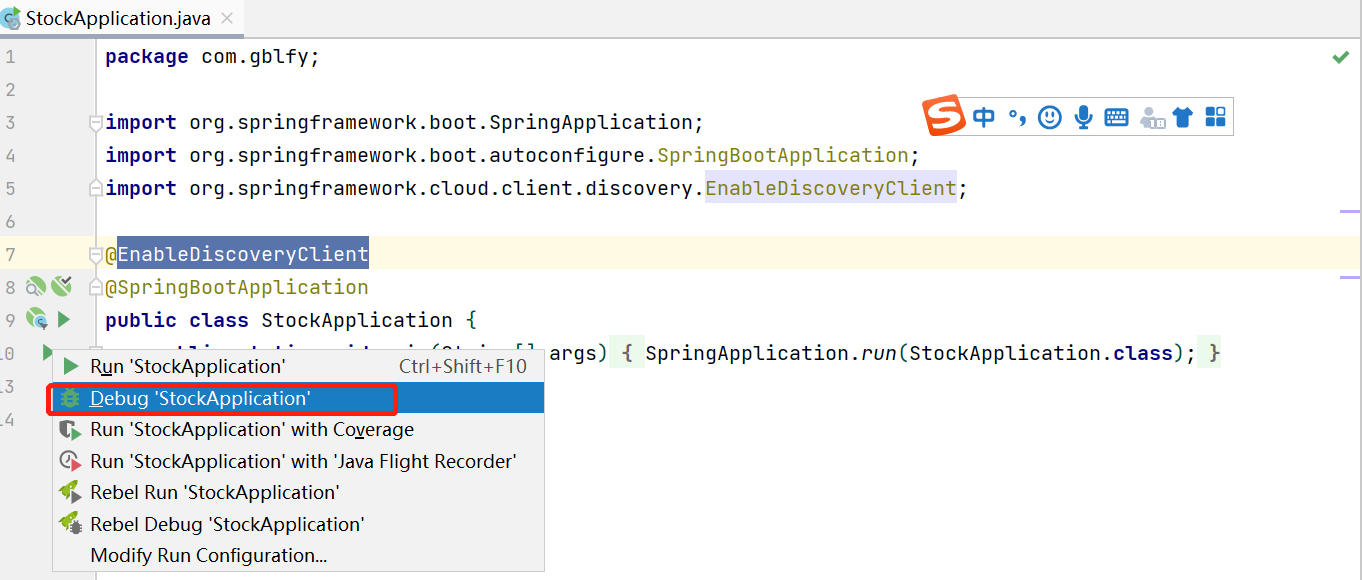Click the Debug bug icon in the menu
This screenshot has width=1362, height=580.
pos(70,398)
